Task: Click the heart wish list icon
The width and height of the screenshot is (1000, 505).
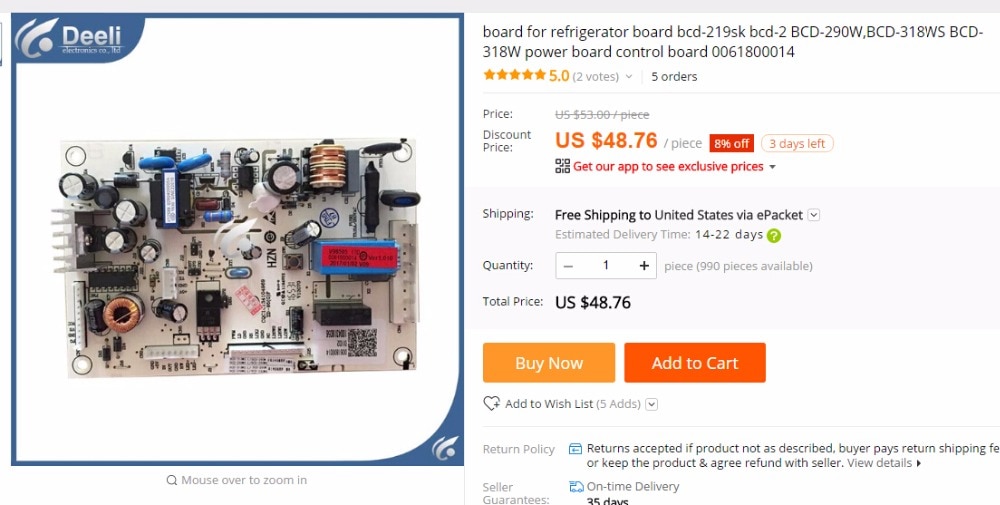Action: [491, 404]
